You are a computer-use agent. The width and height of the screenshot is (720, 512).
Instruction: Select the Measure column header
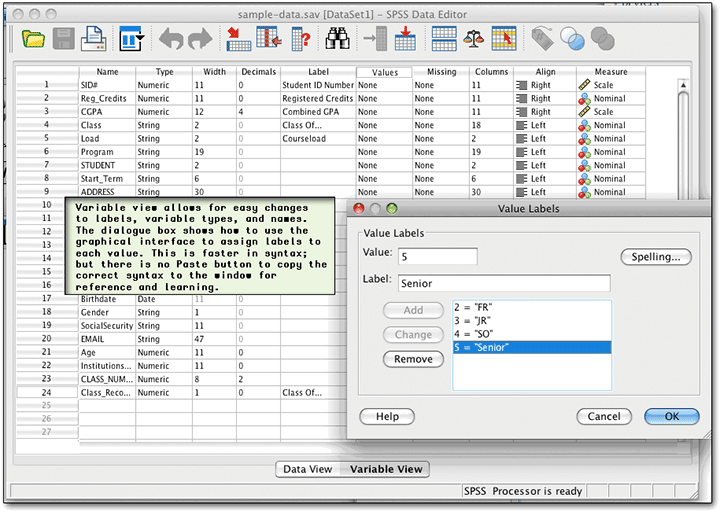point(611,72)
